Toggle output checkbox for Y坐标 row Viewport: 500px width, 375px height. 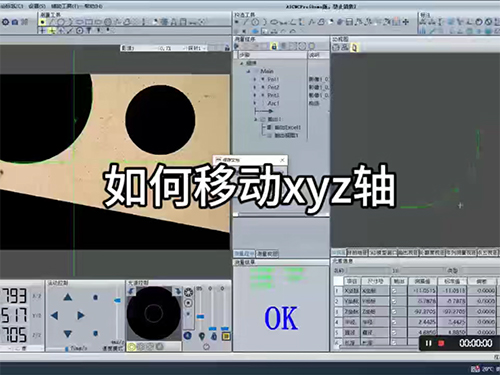tap(394, 301)
